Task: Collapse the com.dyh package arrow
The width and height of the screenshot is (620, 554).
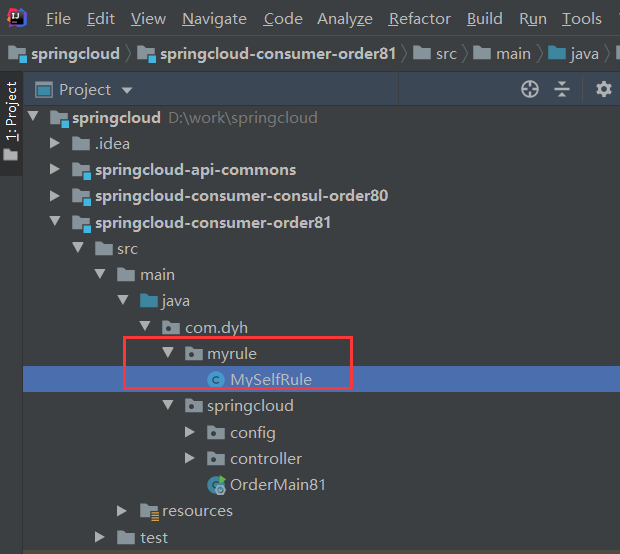Action: 145,326
